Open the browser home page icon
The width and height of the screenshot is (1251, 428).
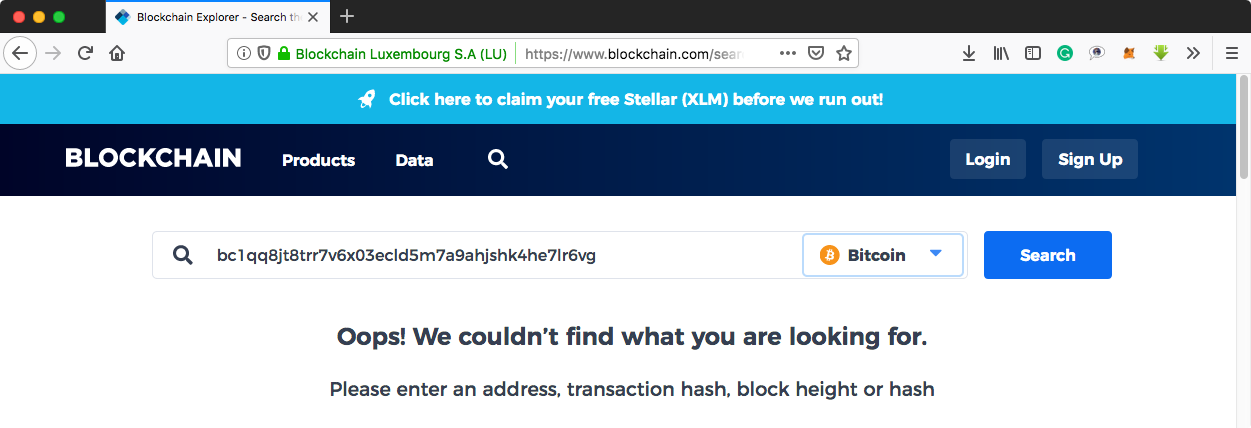pos(117,53)
